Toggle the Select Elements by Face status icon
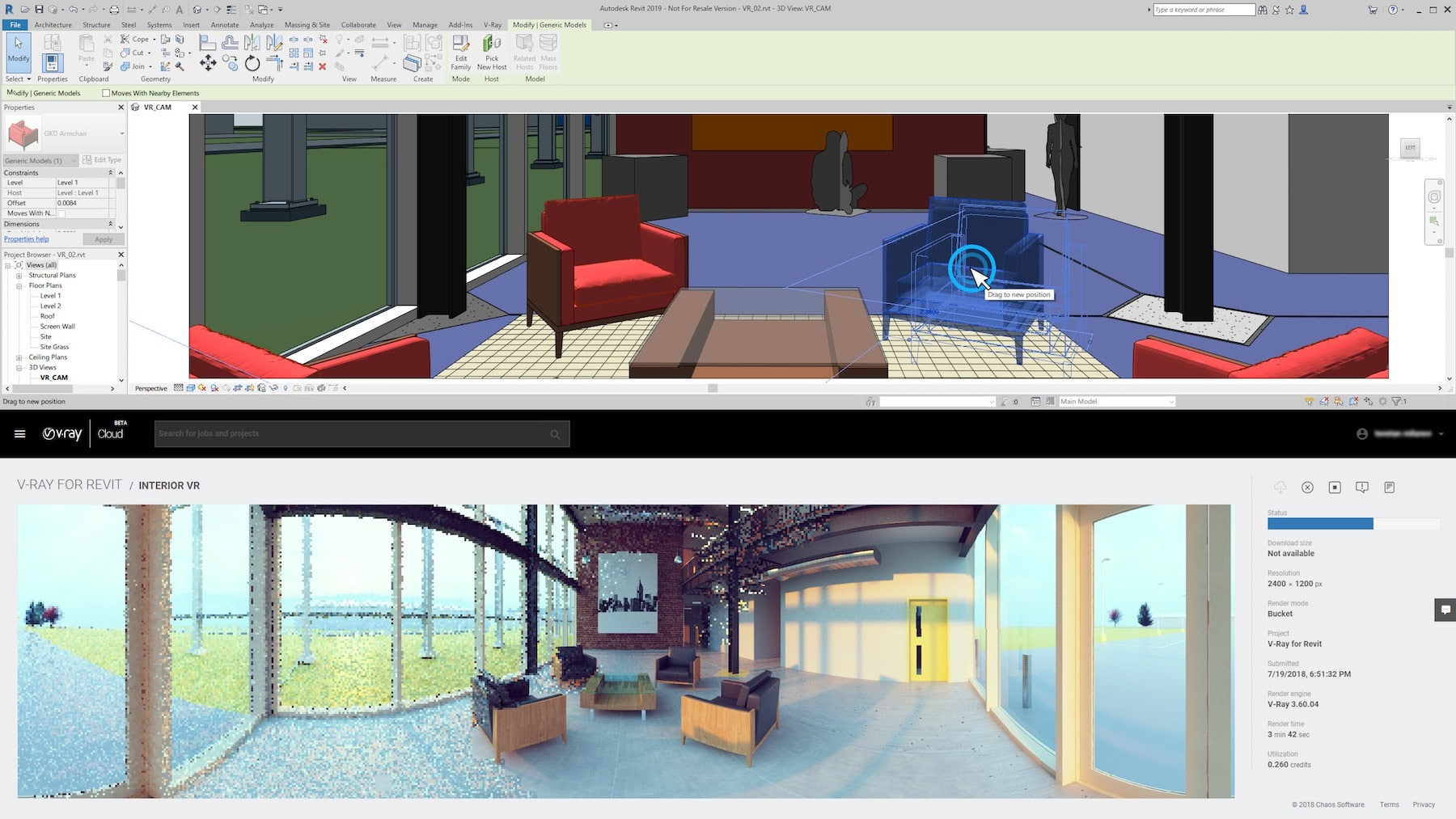The height and width of the screenshot is (819, 1456). 1353,401
